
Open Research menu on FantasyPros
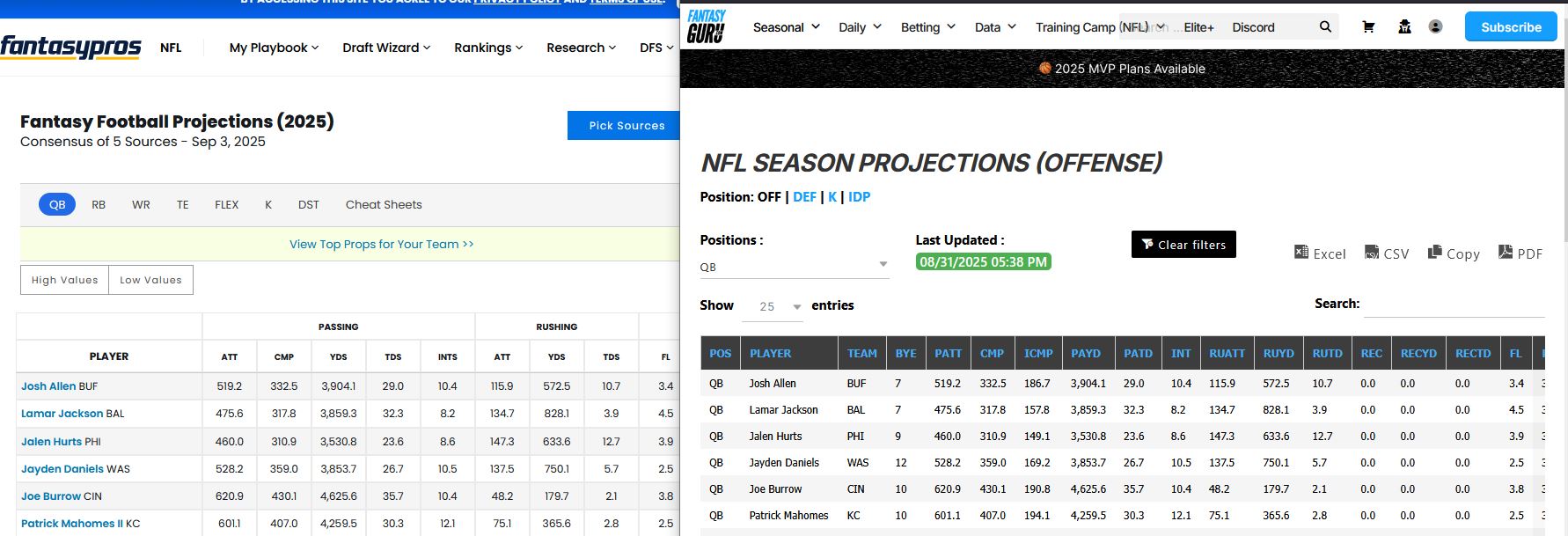coord(581,48)
